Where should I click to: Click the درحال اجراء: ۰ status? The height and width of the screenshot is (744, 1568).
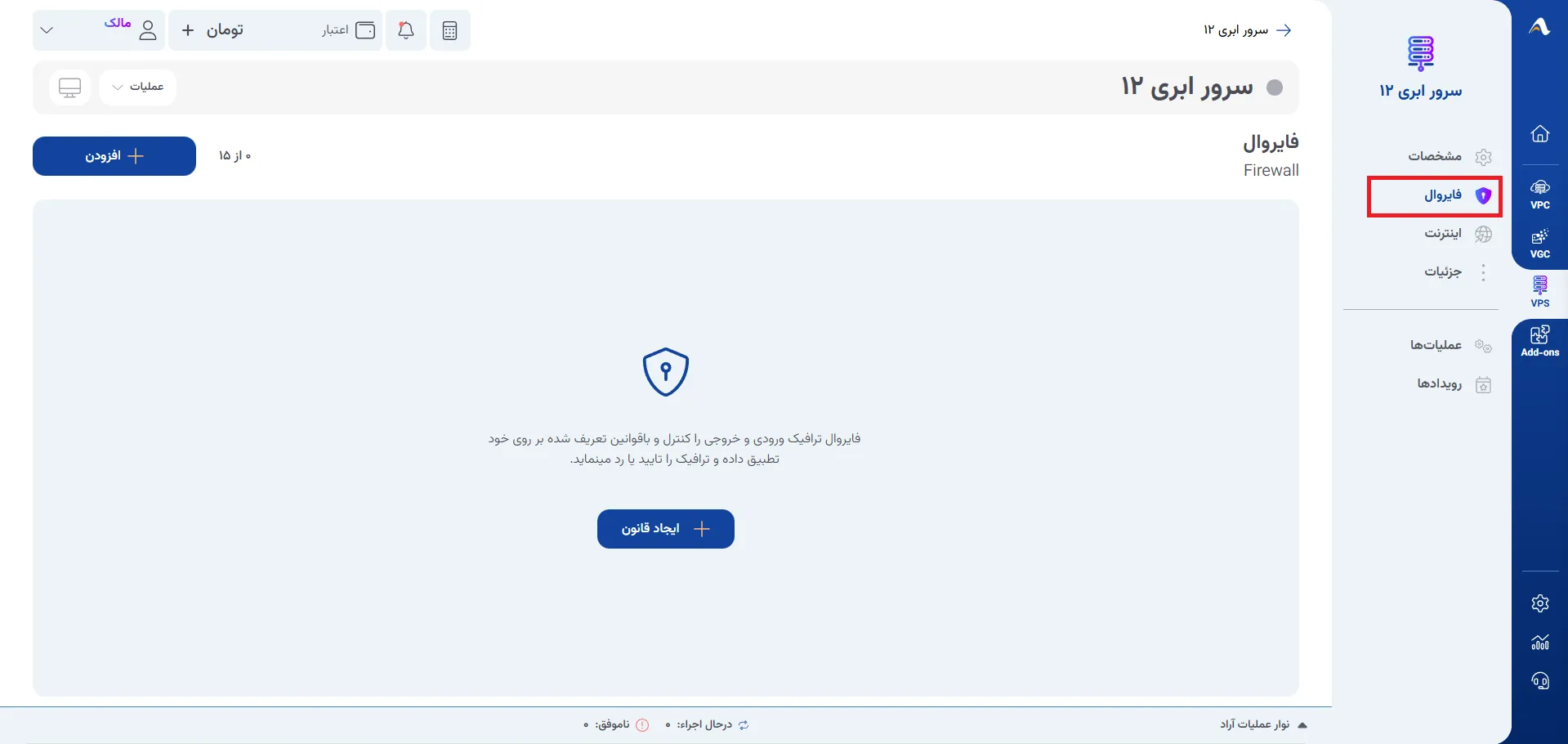click(x=708, y=724)
